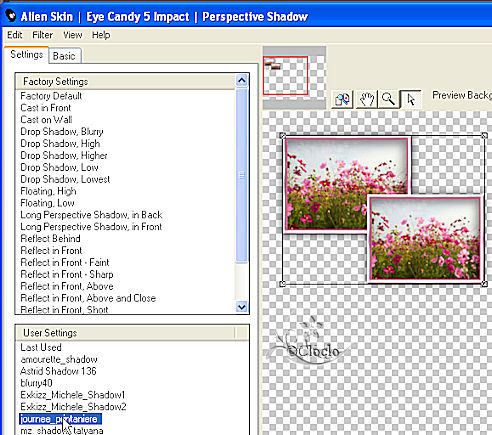Screen dimensions: 492x435
Task: Select Long Perspective Shadow, in Front
Action: (x=91, y=227)
